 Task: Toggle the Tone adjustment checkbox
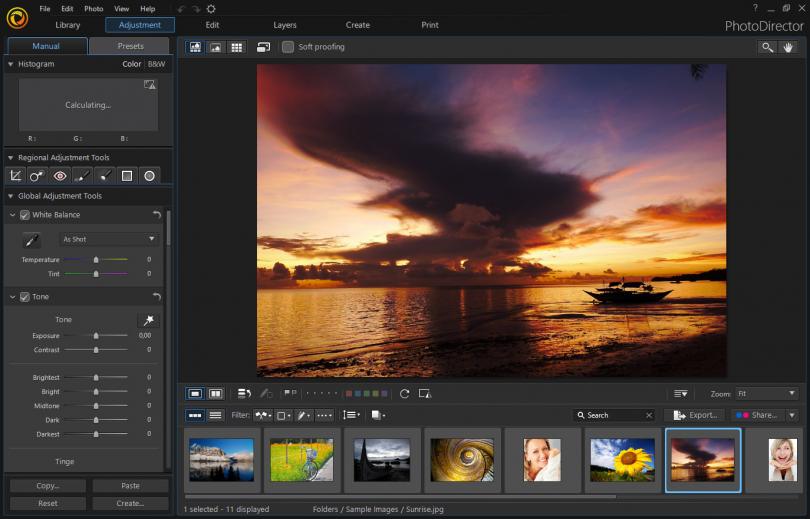tap(25, 297)
